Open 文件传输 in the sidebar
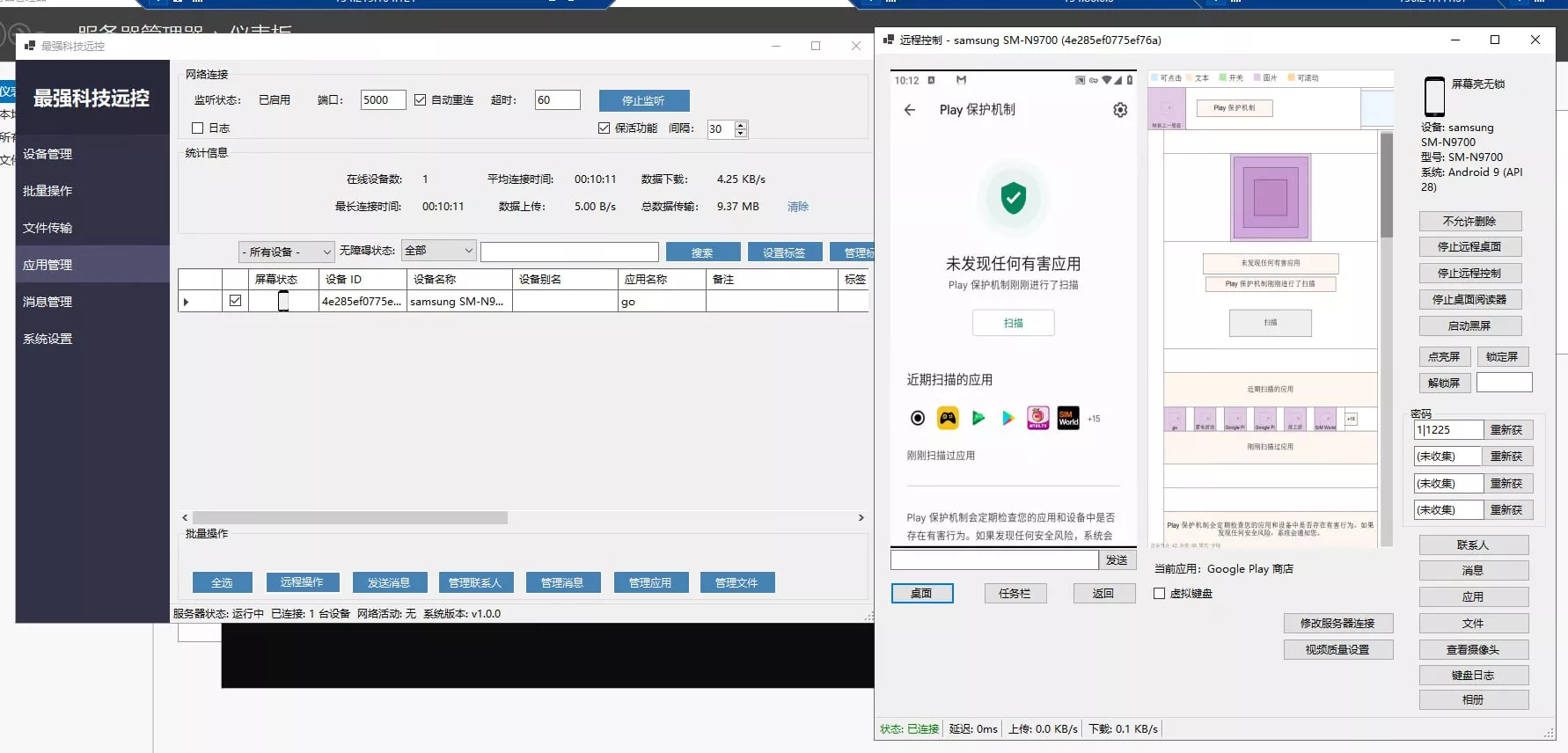This screenshot has height=753, width=1568. click(x=92, y=228)
